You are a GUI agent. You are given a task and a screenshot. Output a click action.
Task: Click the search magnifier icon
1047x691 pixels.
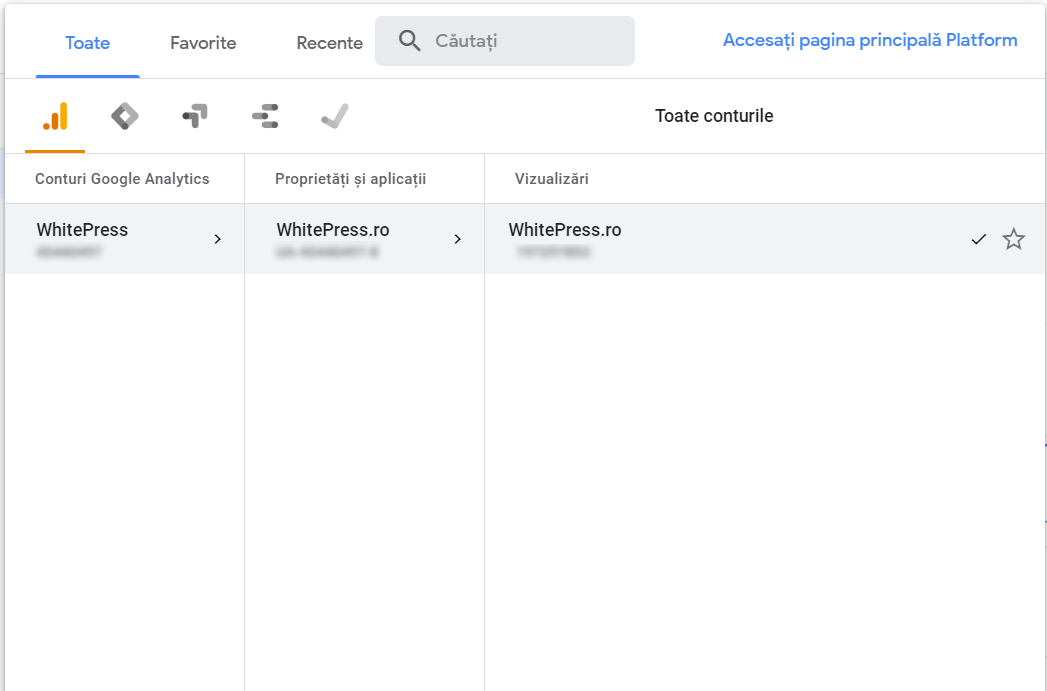coord(409,41)
